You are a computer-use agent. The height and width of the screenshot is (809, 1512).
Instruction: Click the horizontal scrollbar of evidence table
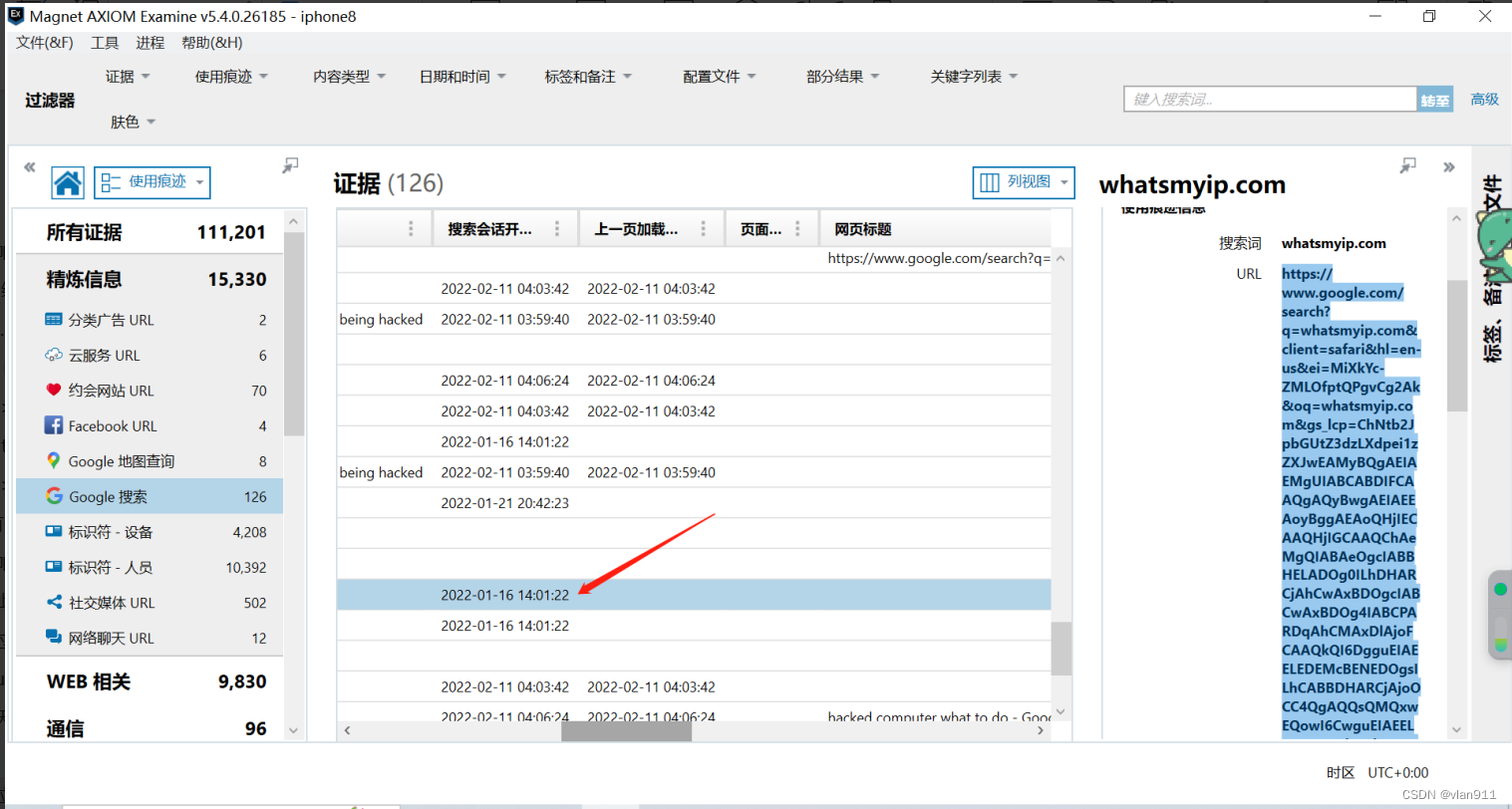(626, 731)
